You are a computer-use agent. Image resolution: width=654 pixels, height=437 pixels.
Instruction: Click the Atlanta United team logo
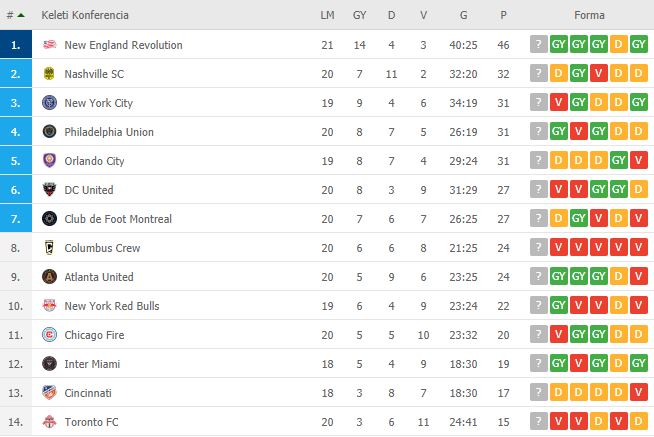(50, 276)
